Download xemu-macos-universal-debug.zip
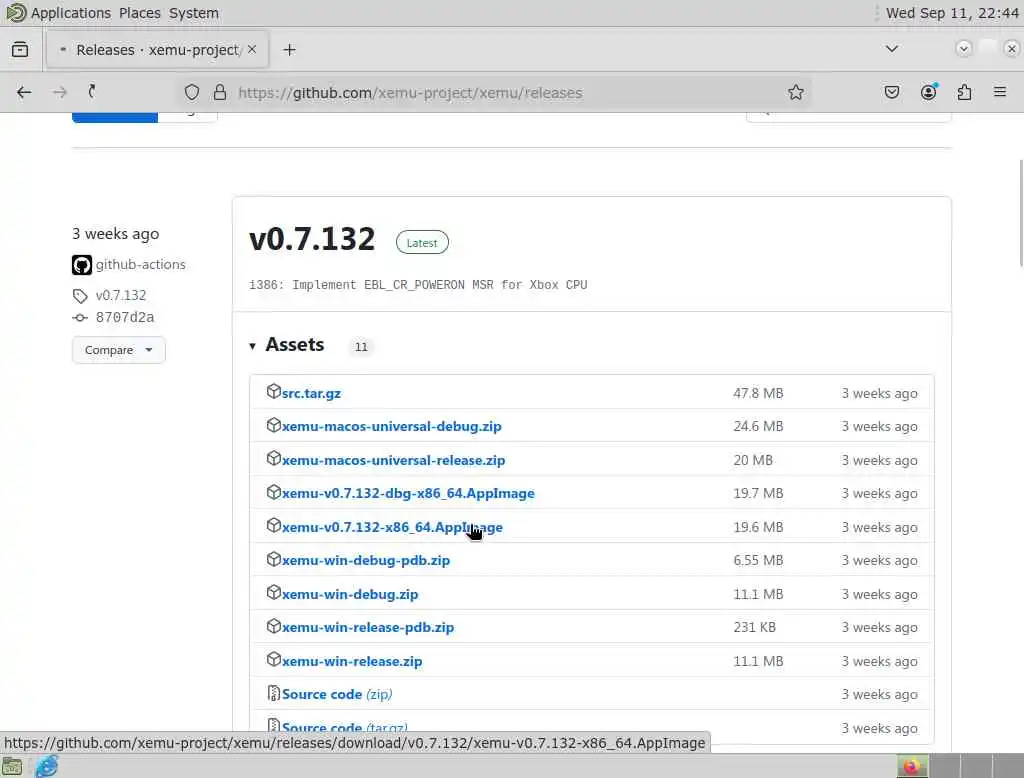The height and width of the screenshot is (778, 1024). coord(392,427)
